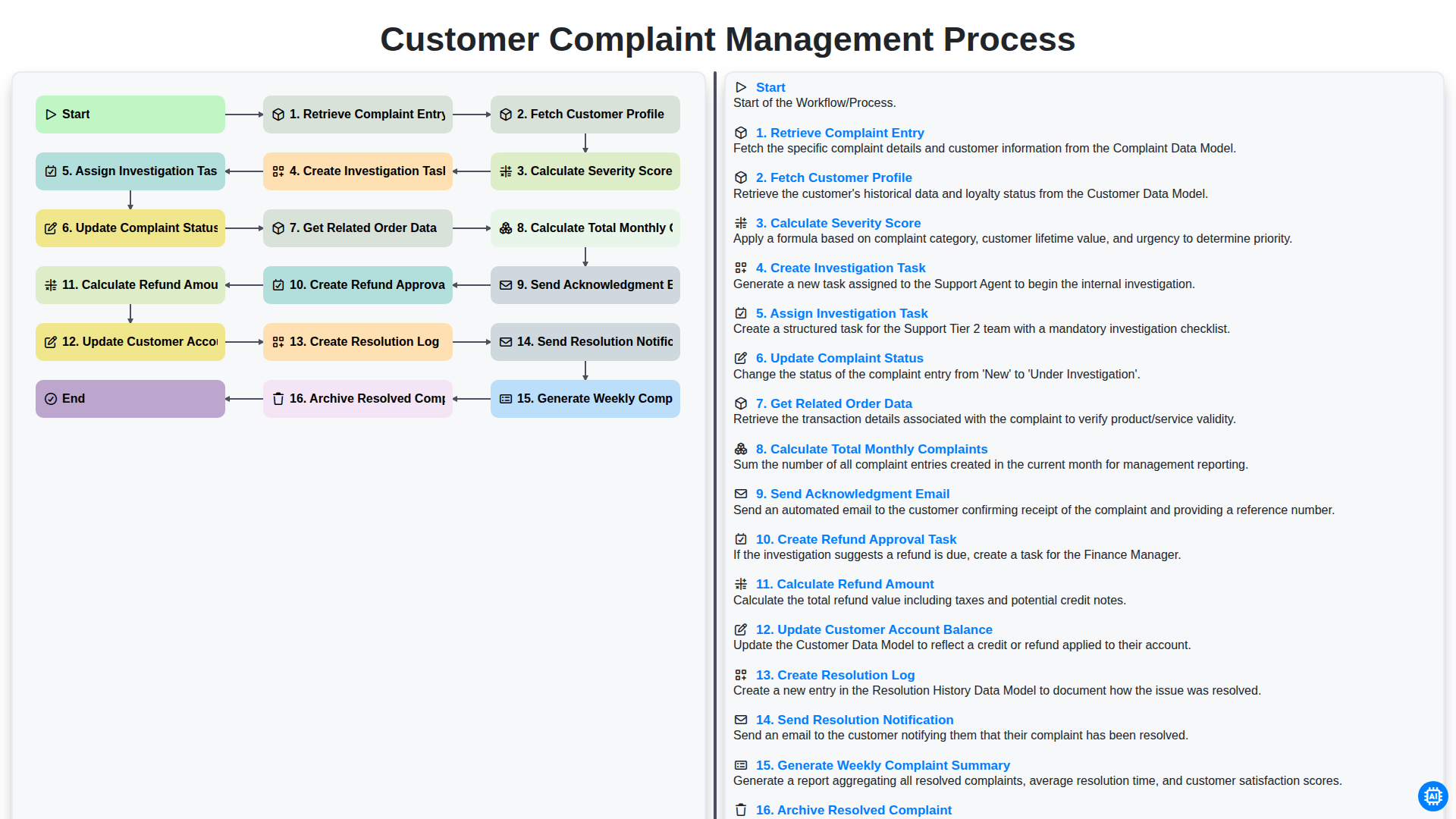This screenshot has height=819, width=1456.
Task: Open the 6. Update Complaint Status link
Action: pos(839,358)
